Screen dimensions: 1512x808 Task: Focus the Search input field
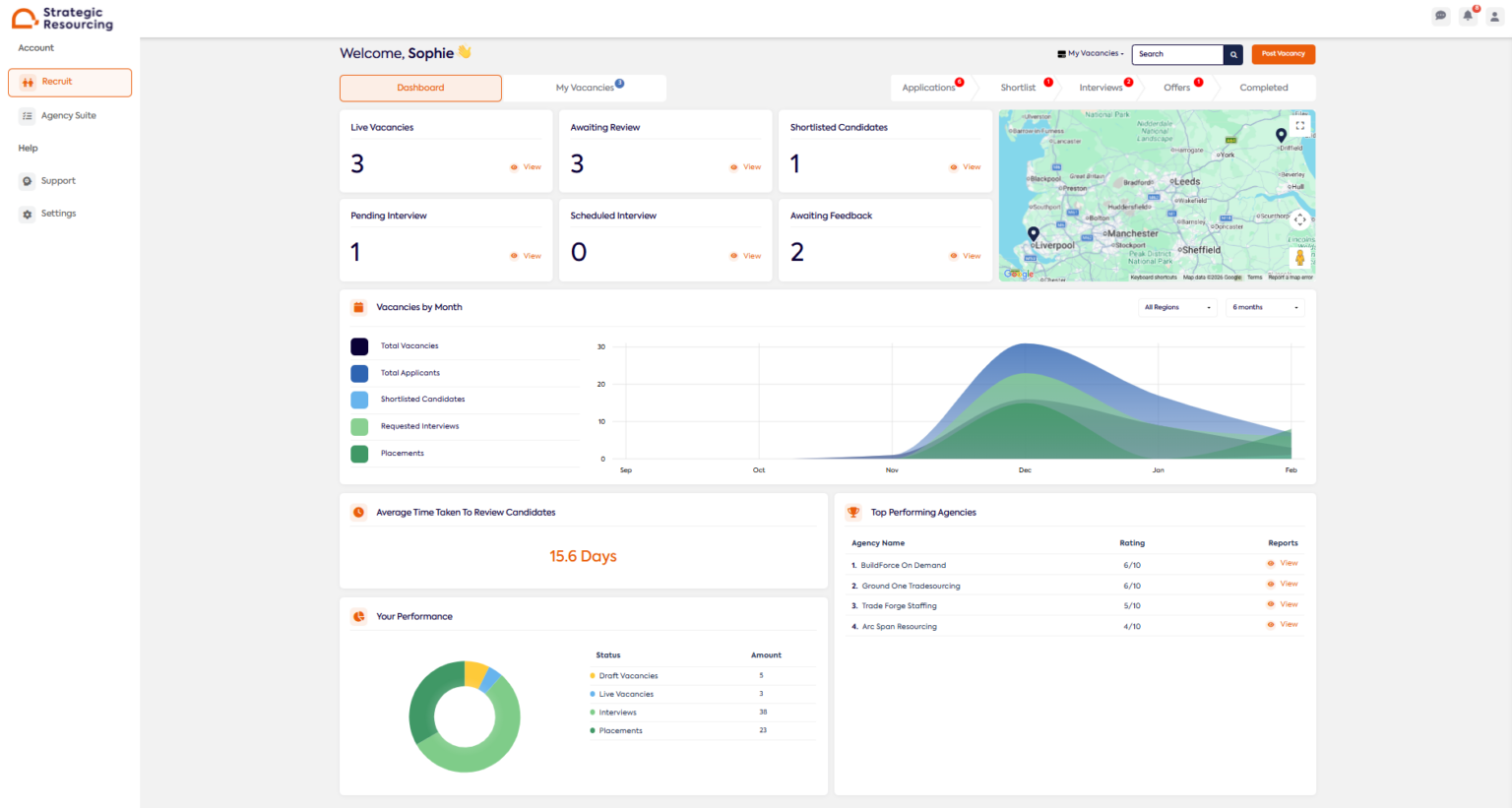click(1177, 54)
